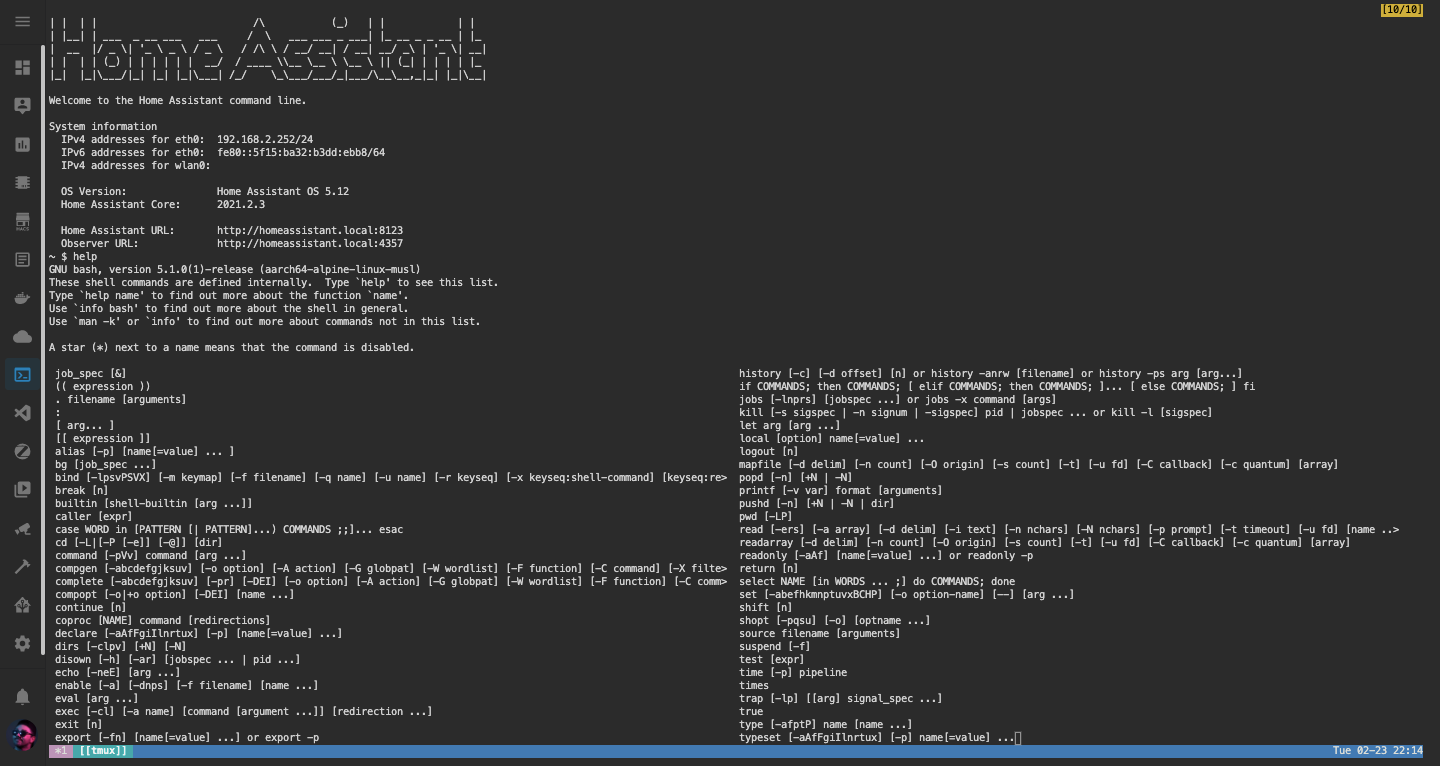This screenshot has height=766, width=1440.
Task: Click URL http://homeassistant.local:8123
Action: coord(310,231)
